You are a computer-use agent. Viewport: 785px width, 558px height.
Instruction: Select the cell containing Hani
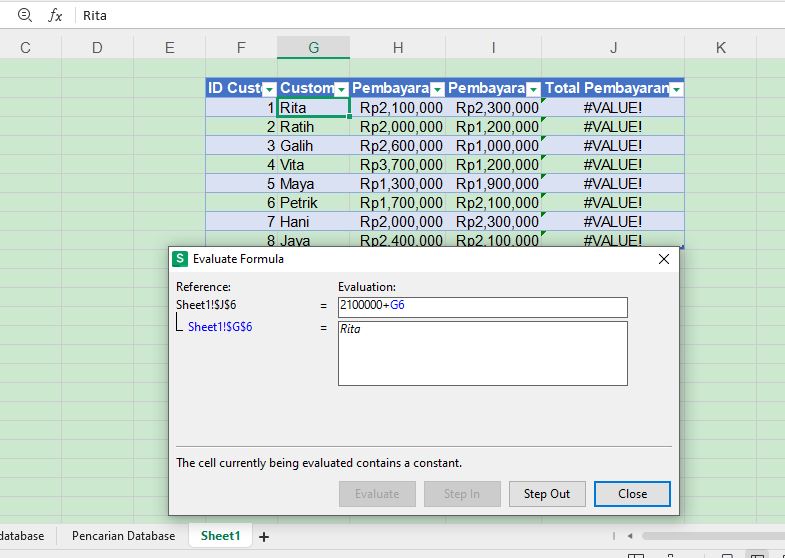click(313, 222)
